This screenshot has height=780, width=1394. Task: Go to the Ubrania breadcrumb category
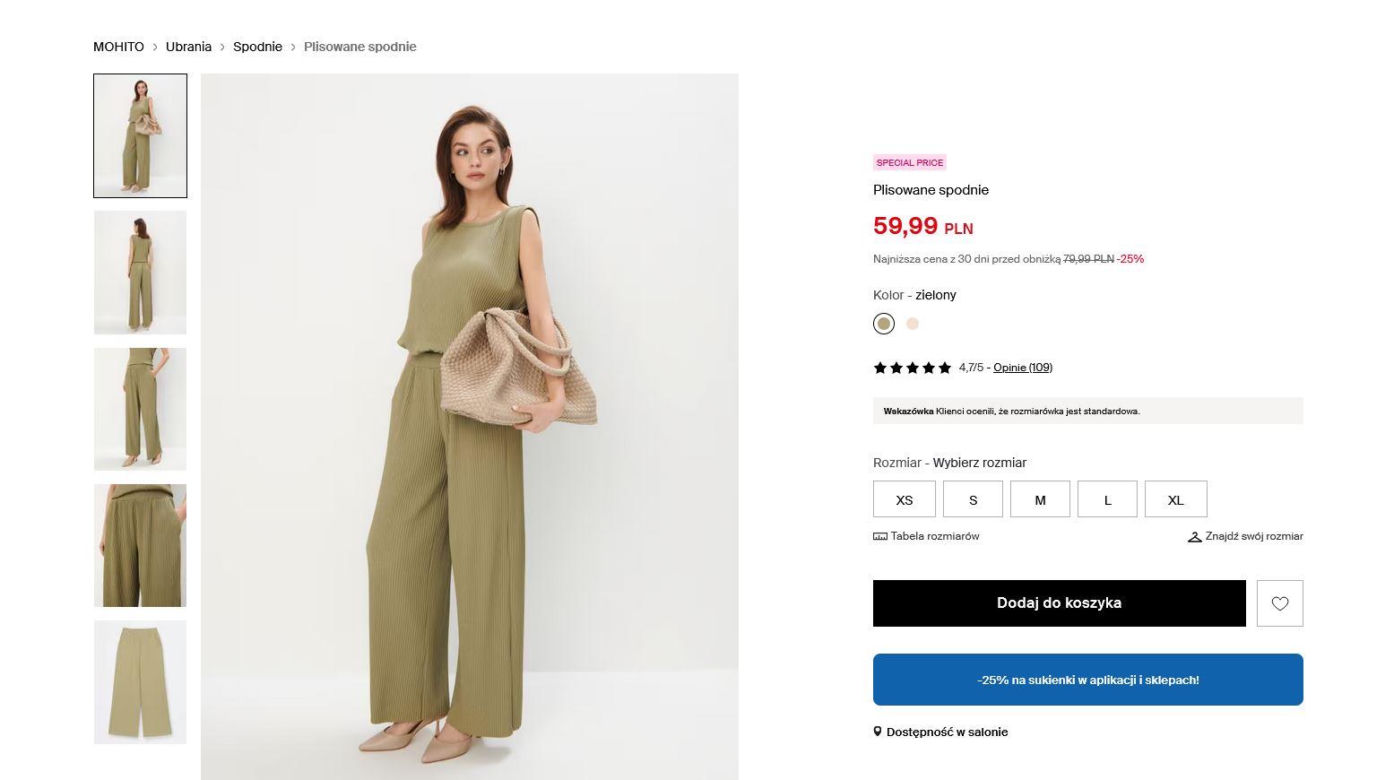coord(189,47)
